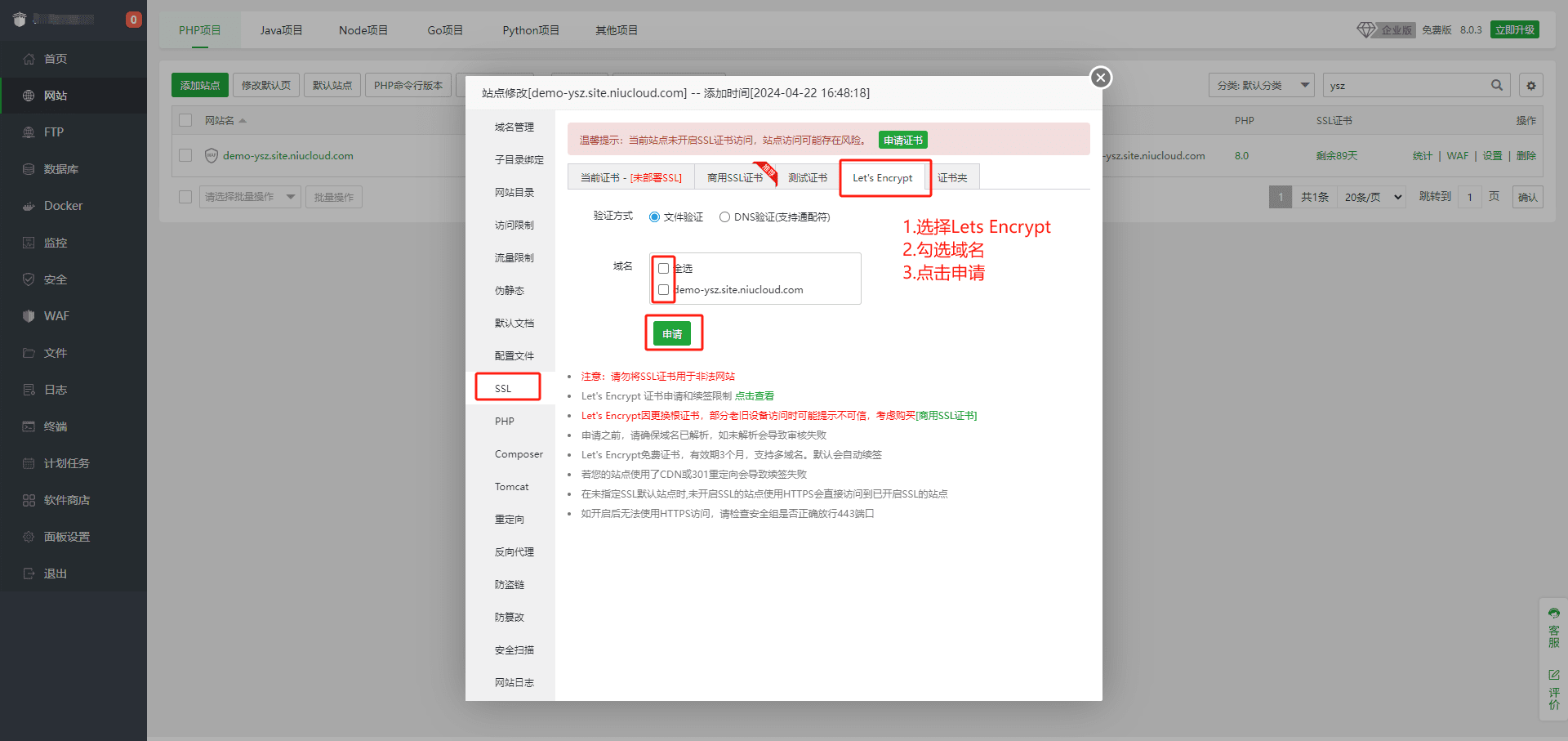
Task: Check the select-all domains checkbox
Action: [x=663, y=268]
